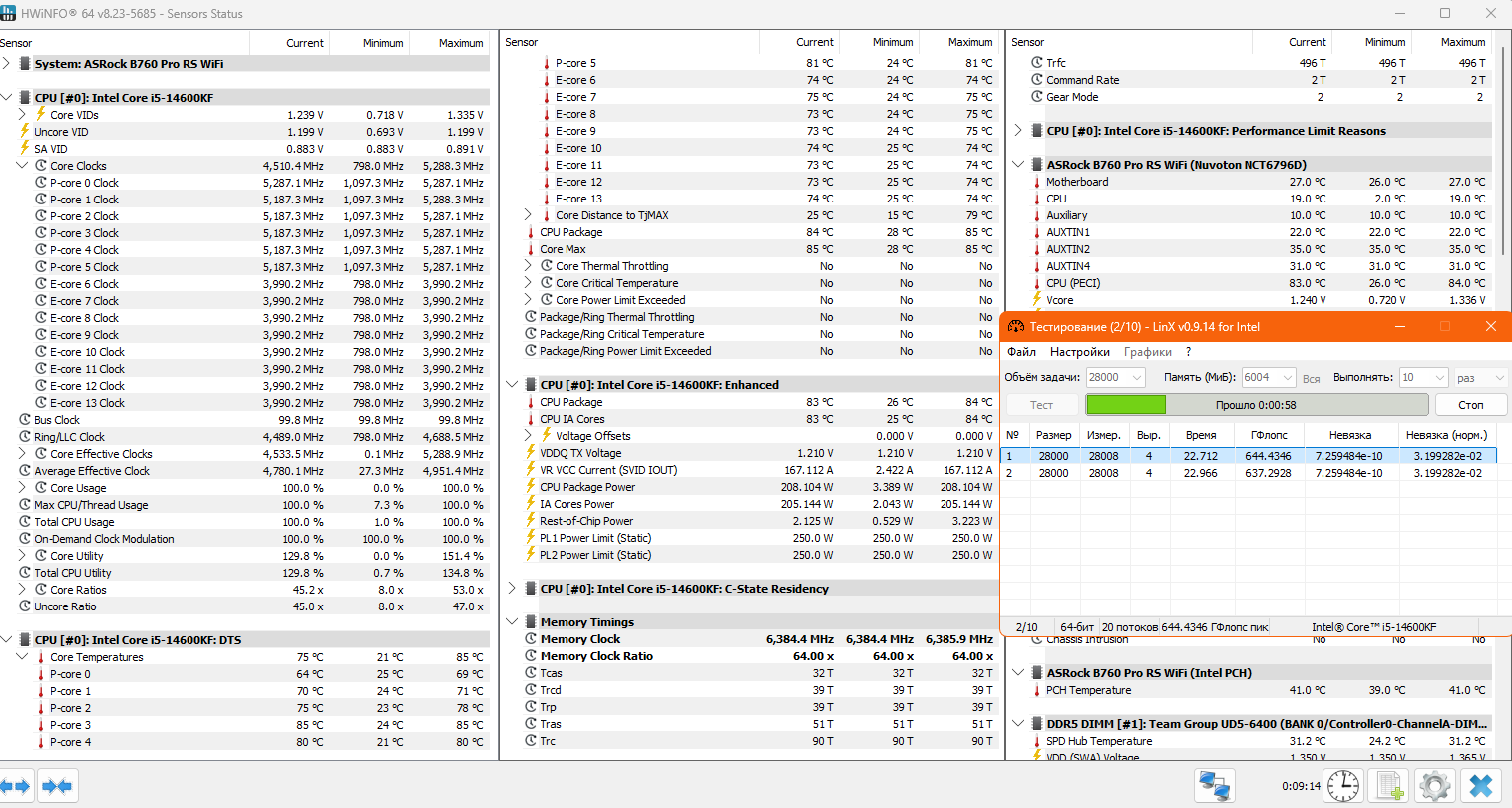Click the lightning icon beside Vcore
1512x808 pixels.
(1037, 299)
